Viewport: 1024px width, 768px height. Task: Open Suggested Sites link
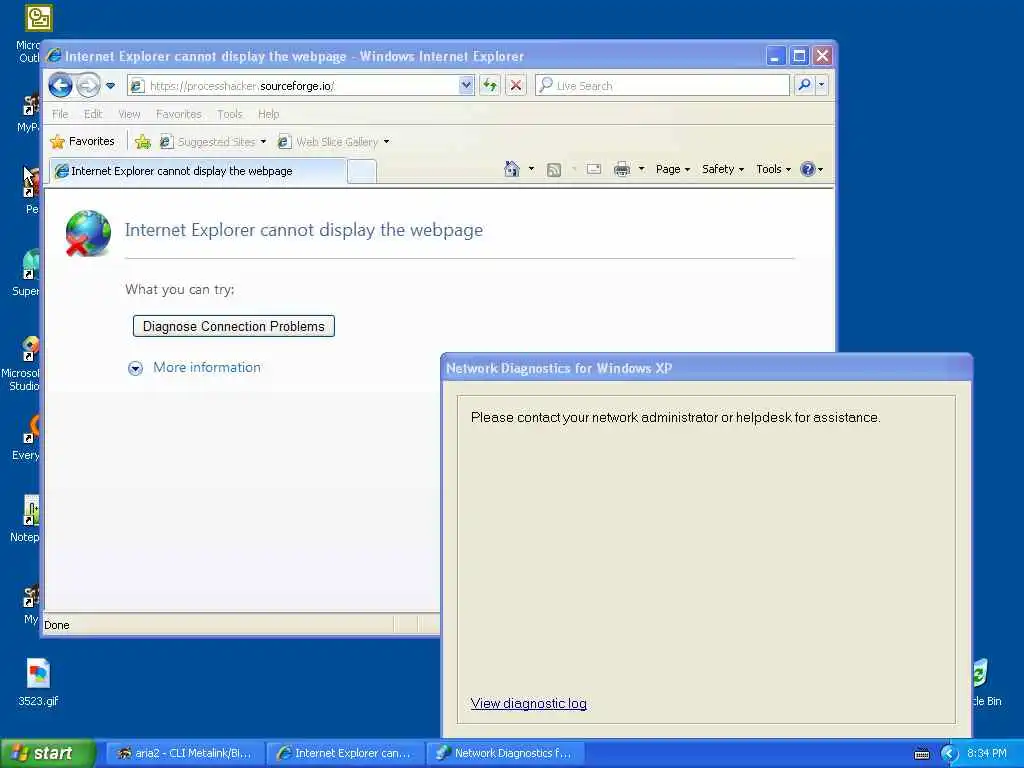pos(208,142)
